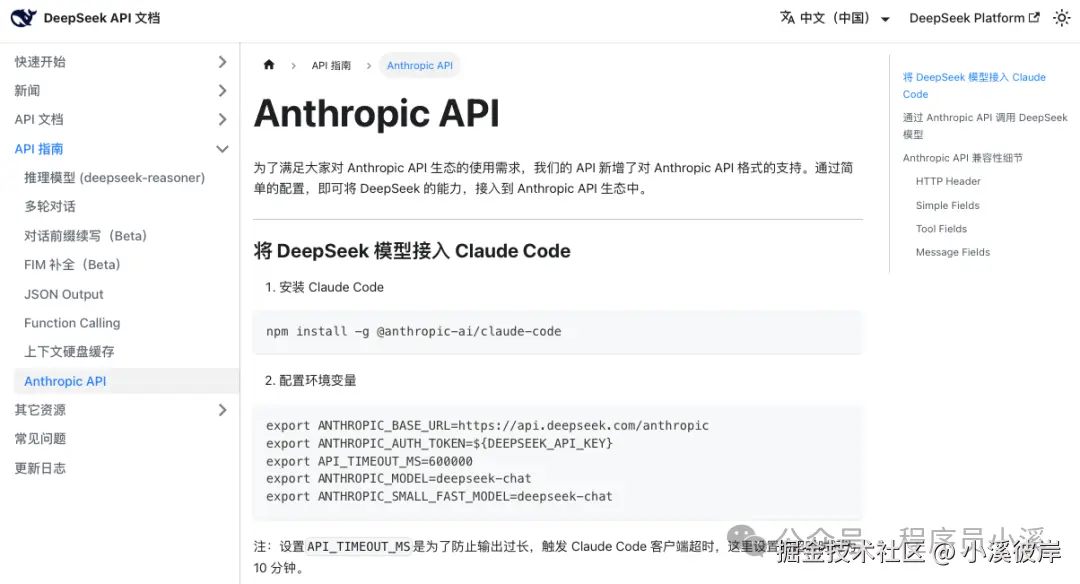1080x584 pixels.
Task: Click the 1. 安装 Claude Code step text
Action: pyautogui.click(x=324, y=287)
